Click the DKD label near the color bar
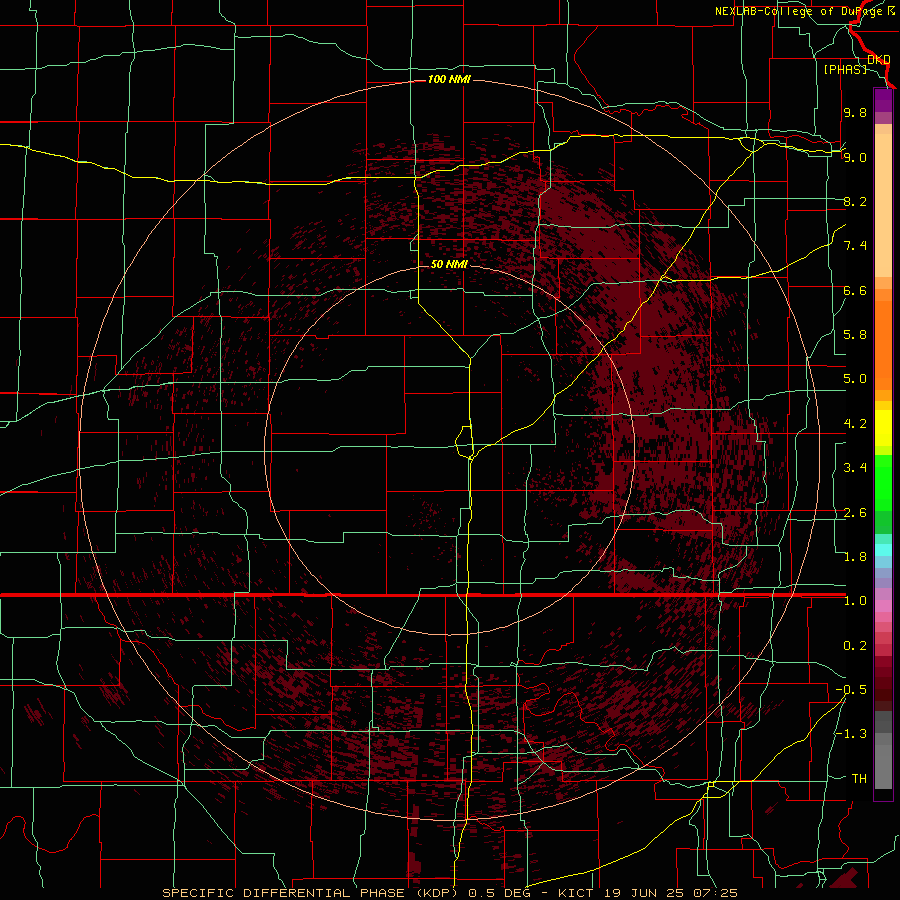The image size is (900, 900). tap(878, 59)
